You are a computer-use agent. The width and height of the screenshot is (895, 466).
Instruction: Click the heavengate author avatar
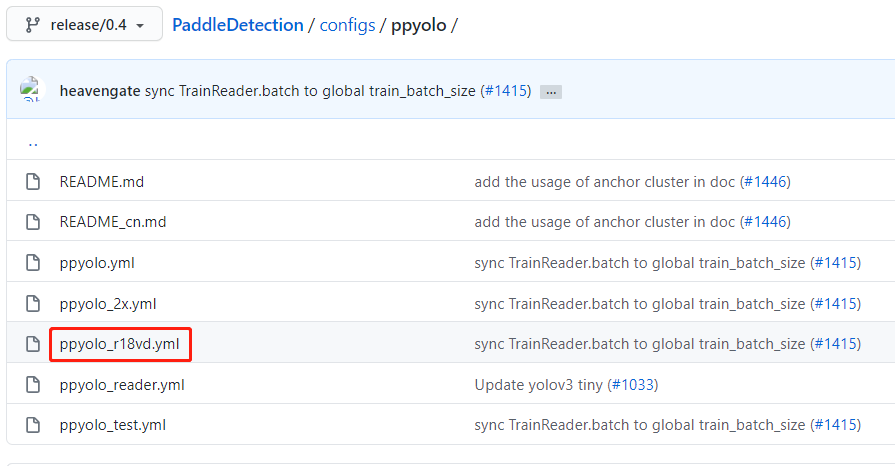coord(33,90)
